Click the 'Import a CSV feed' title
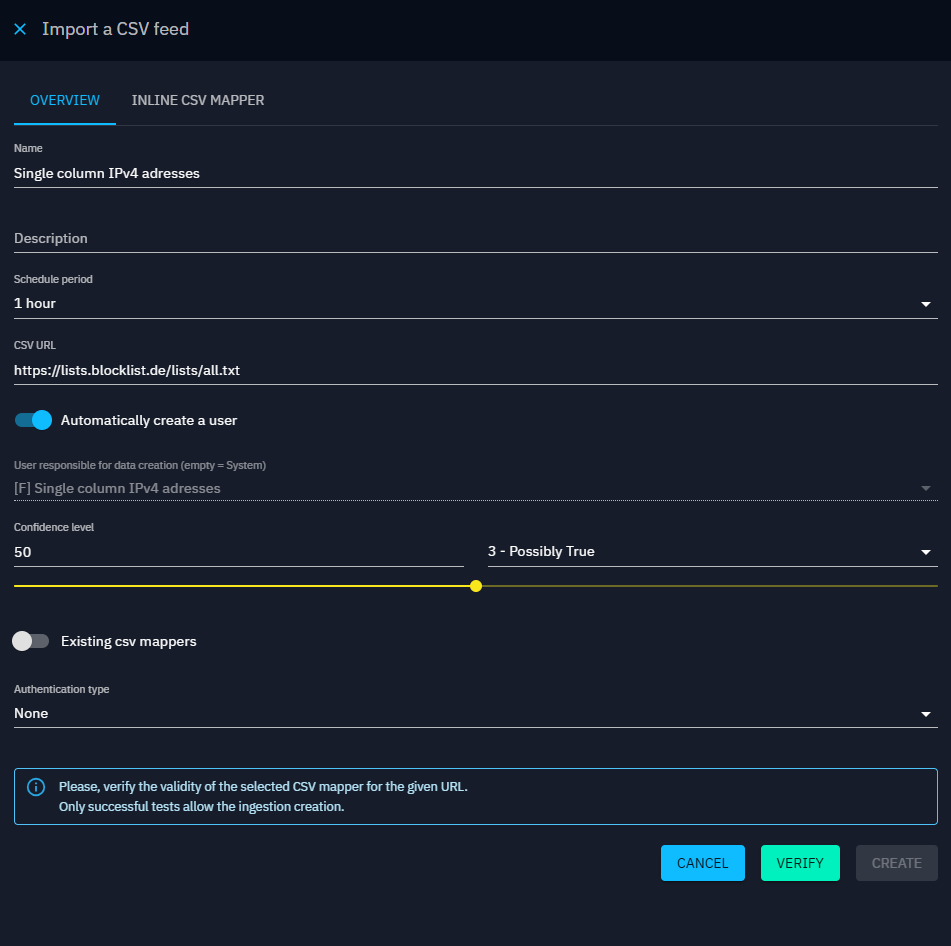The width and height of the screenshot is (951, 946). click(x=115, y=29)
